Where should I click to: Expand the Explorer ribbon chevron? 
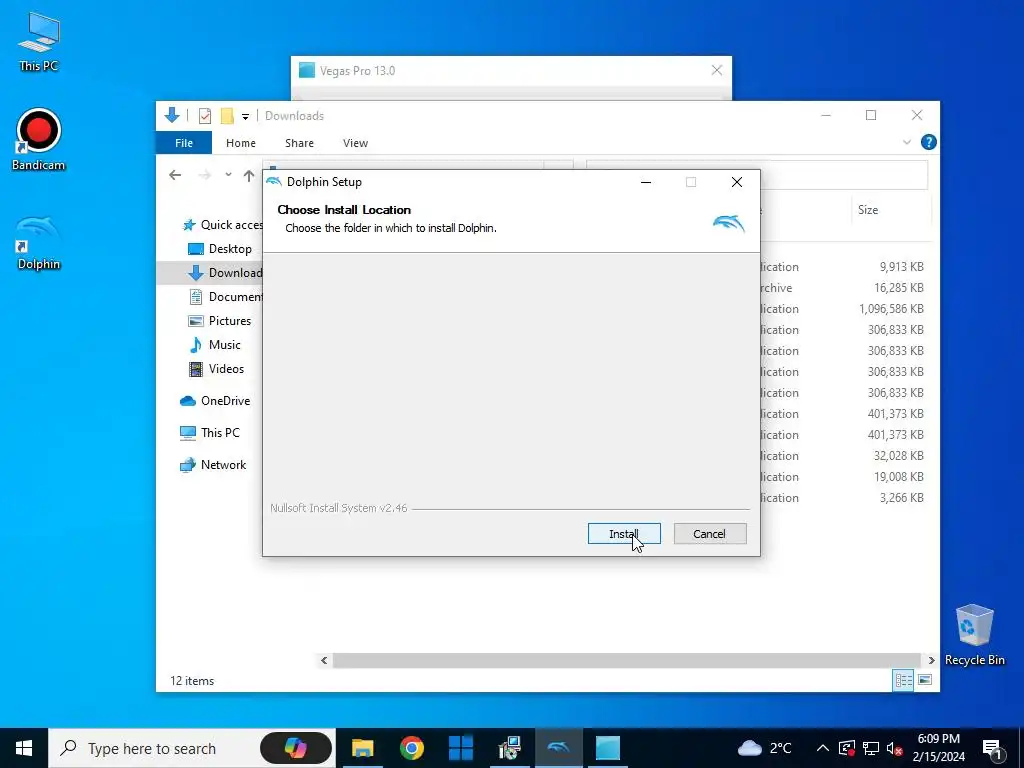pyautogui.click(x=906, y=142)
